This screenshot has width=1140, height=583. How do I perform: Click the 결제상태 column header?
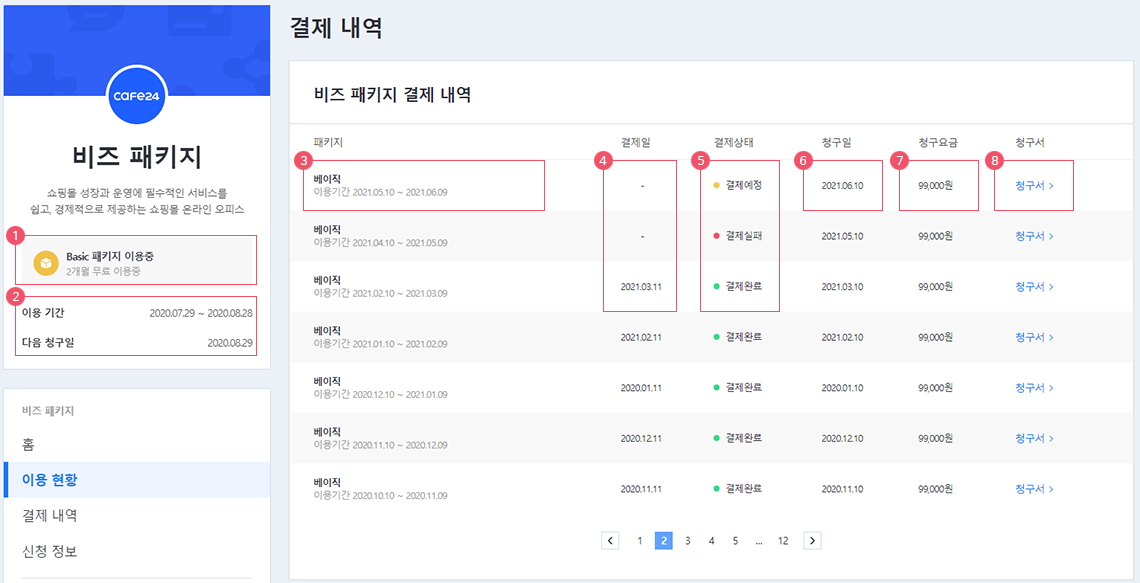tap(734, 142)
